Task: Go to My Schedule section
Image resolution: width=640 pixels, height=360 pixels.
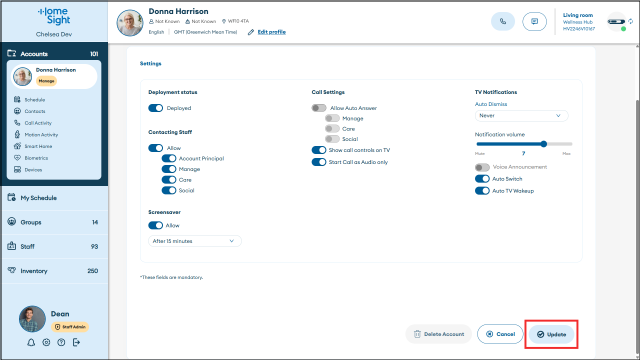Action: pyautogui.click(x=55, y=198)
